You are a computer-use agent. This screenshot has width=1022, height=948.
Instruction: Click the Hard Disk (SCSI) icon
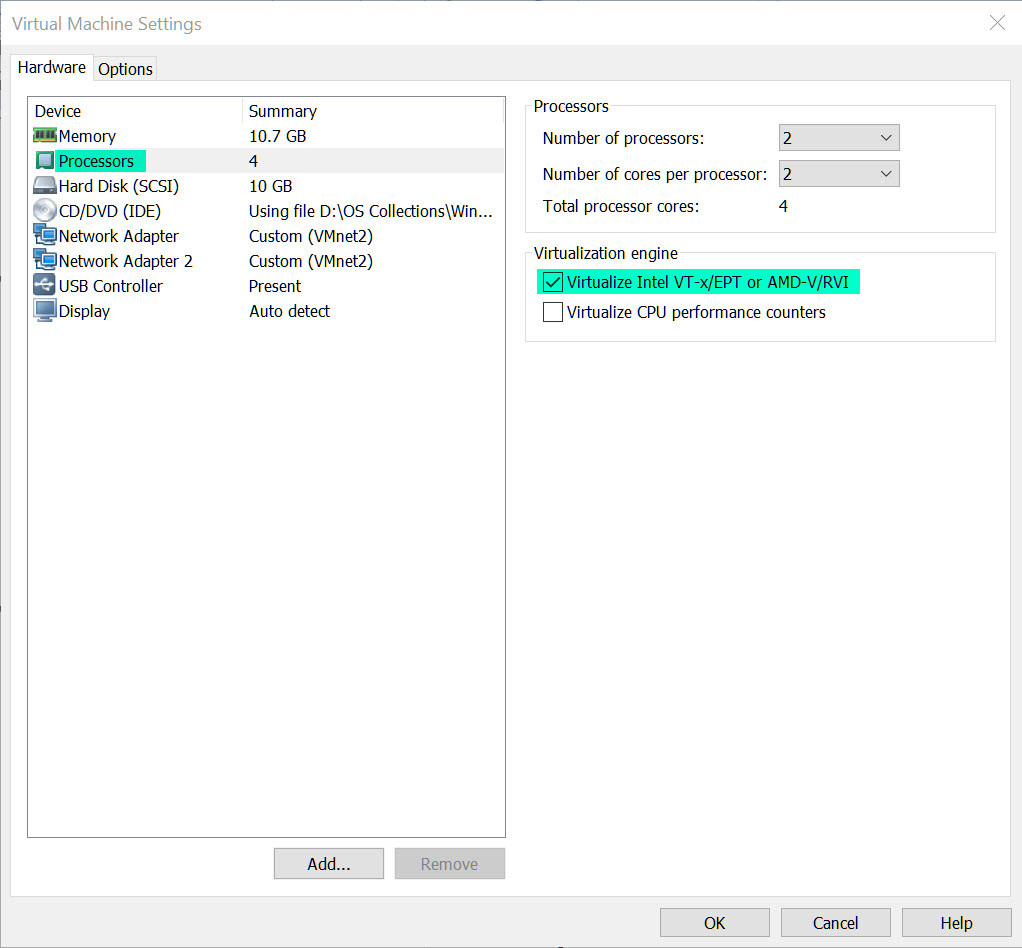44,186
